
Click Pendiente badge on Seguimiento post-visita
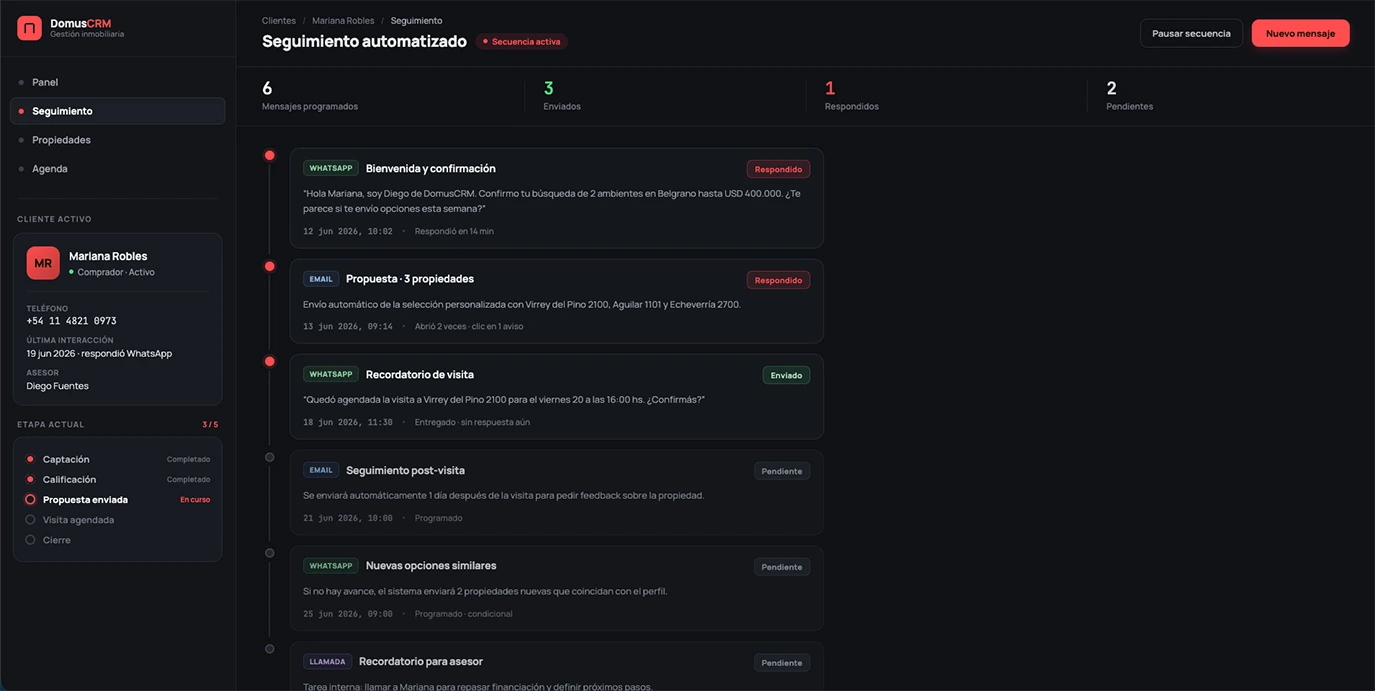pos(782,471)
